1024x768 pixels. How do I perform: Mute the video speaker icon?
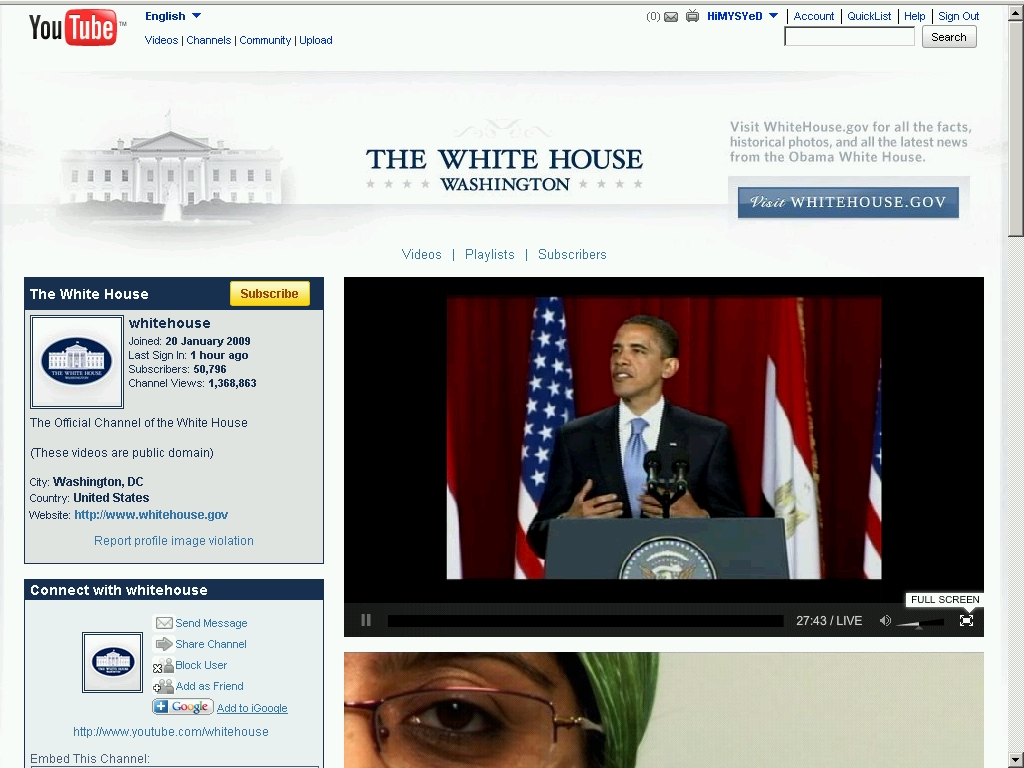(x=886, y=620)
